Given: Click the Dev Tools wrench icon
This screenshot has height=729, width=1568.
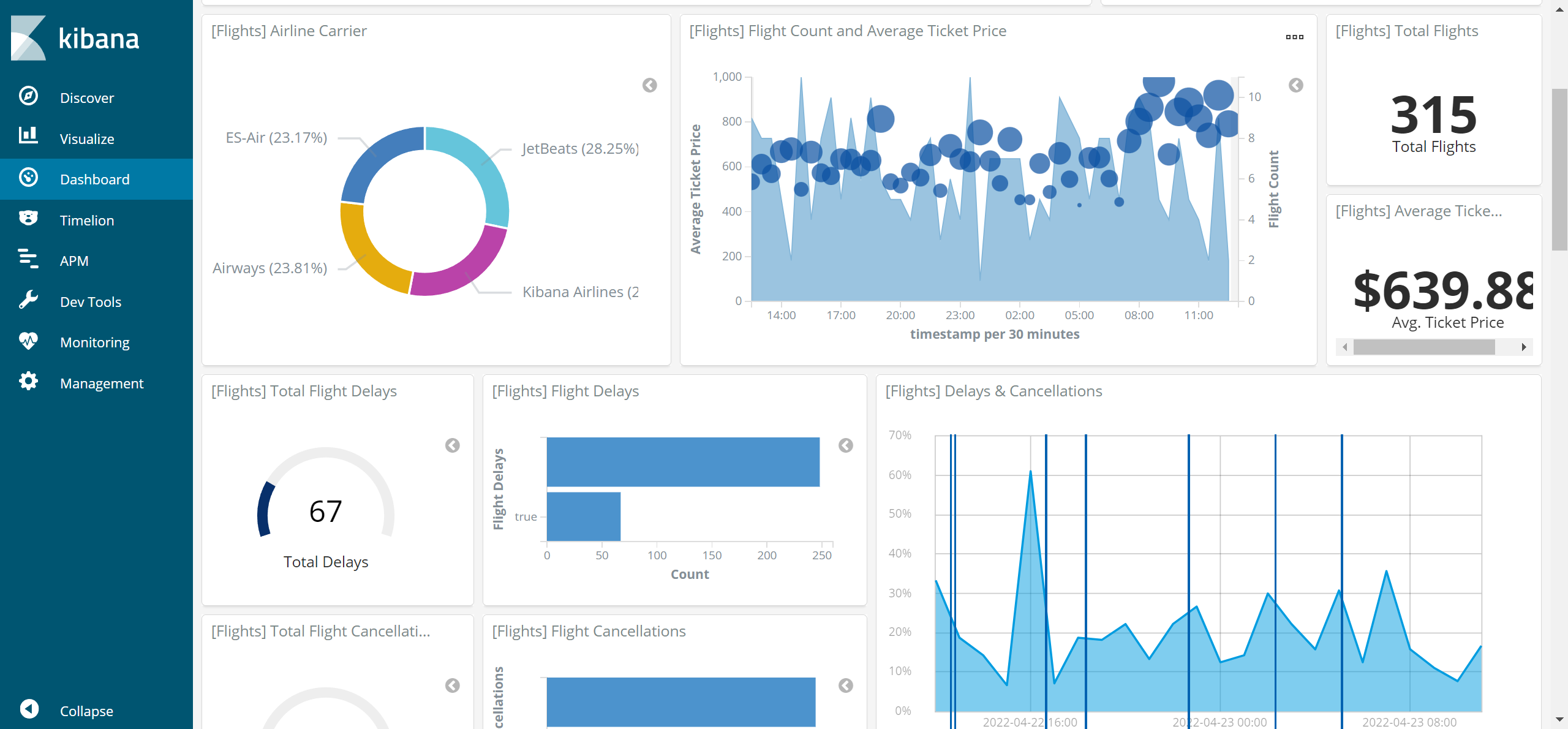Looking at the screenshot, I should click(x=28, y=300).
